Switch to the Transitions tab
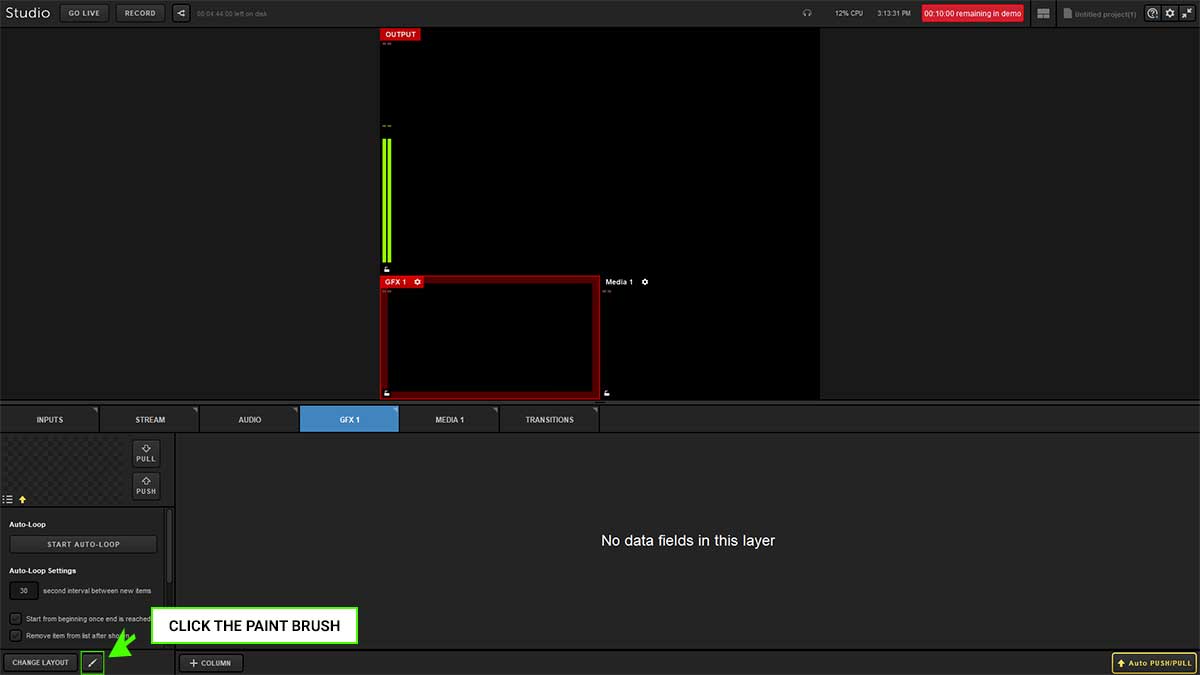The image size is (1200, 675). [550, 420]
